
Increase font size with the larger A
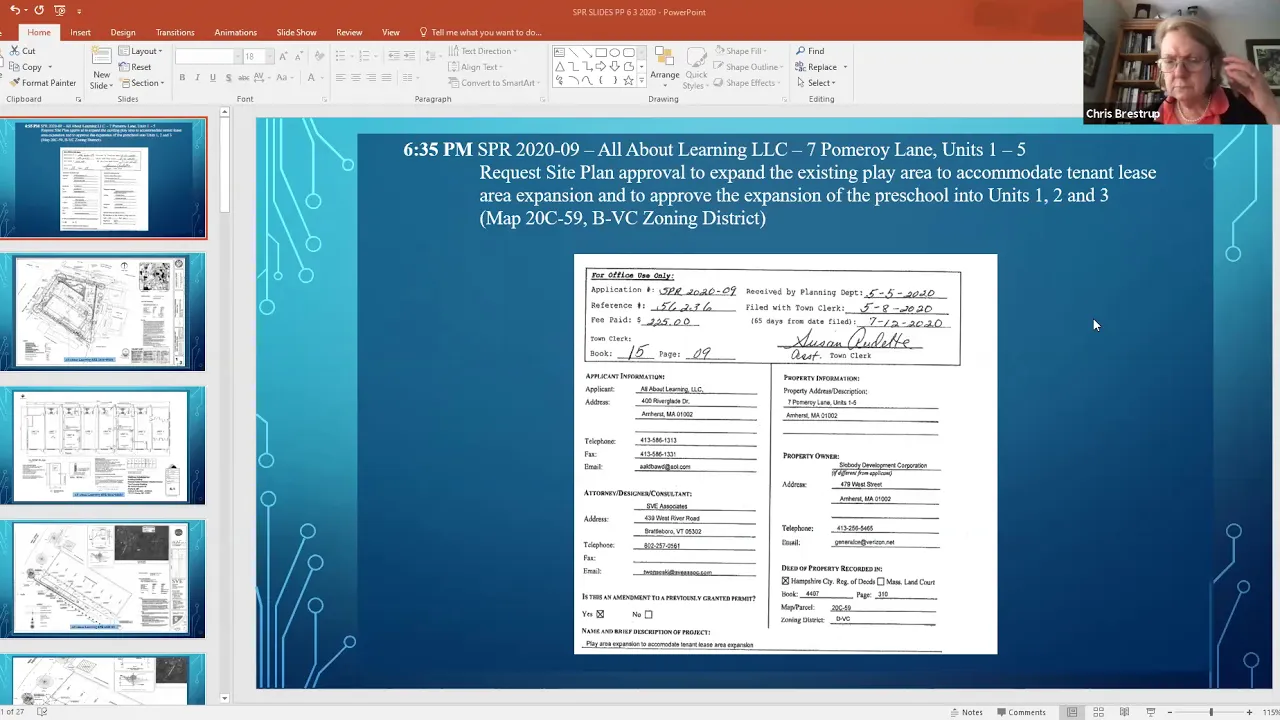[x=283, y=56]
